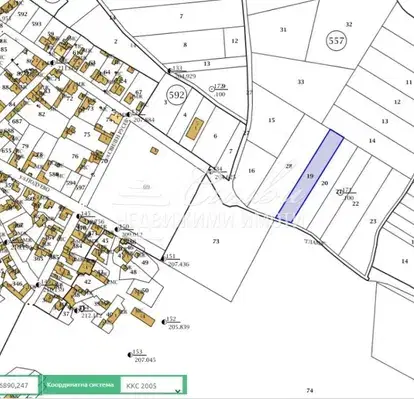
Task: Select parcel 31 on the map
Action: coord(283,30)
